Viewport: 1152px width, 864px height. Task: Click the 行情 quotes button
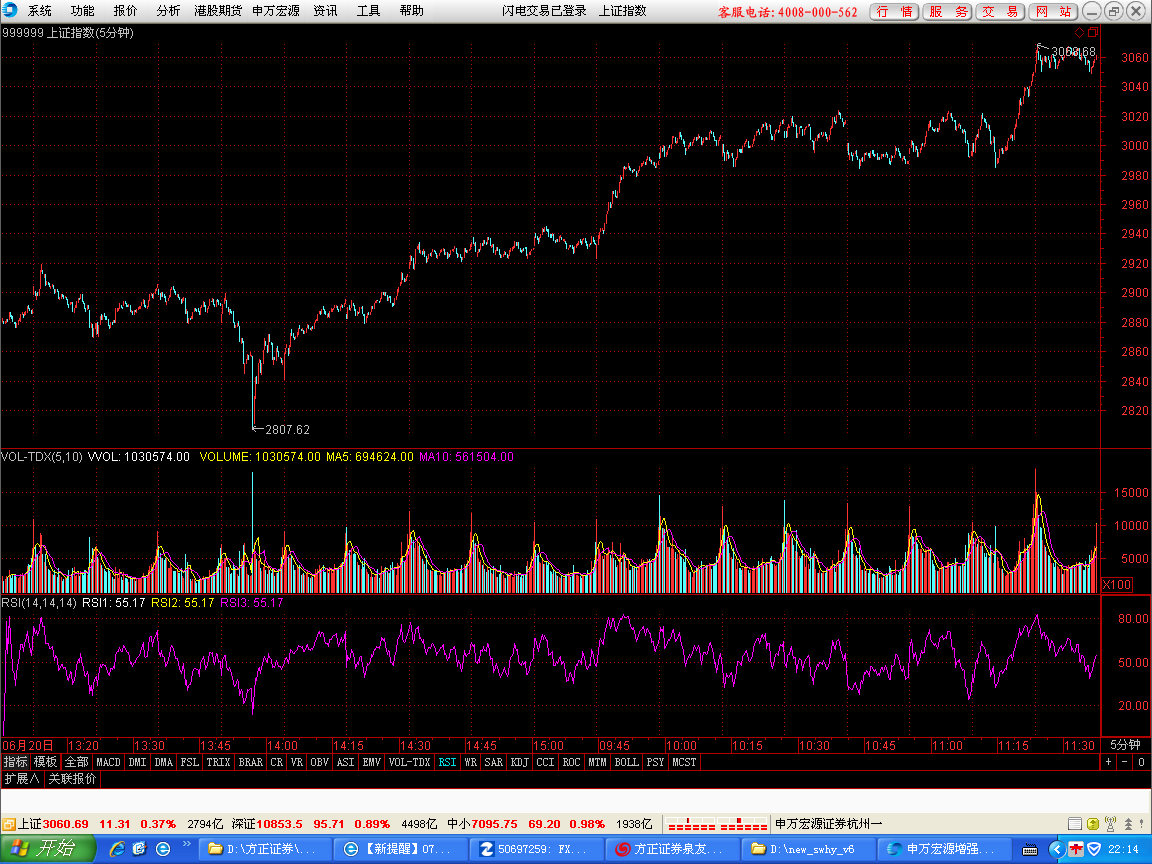pos(894,12)
